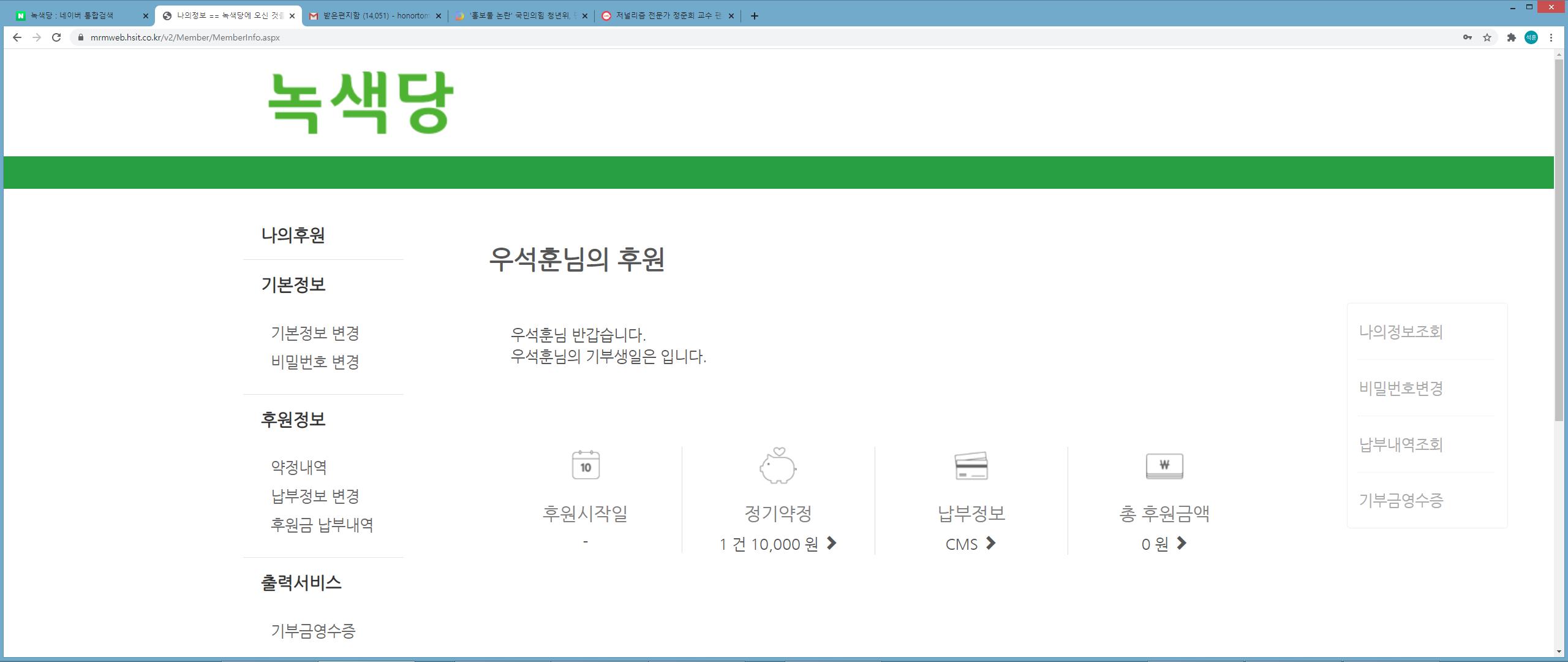Open the 기본정보 변경 sidebar link
This screenshot has width=1568, height=662.
click(x=315, y=333)
